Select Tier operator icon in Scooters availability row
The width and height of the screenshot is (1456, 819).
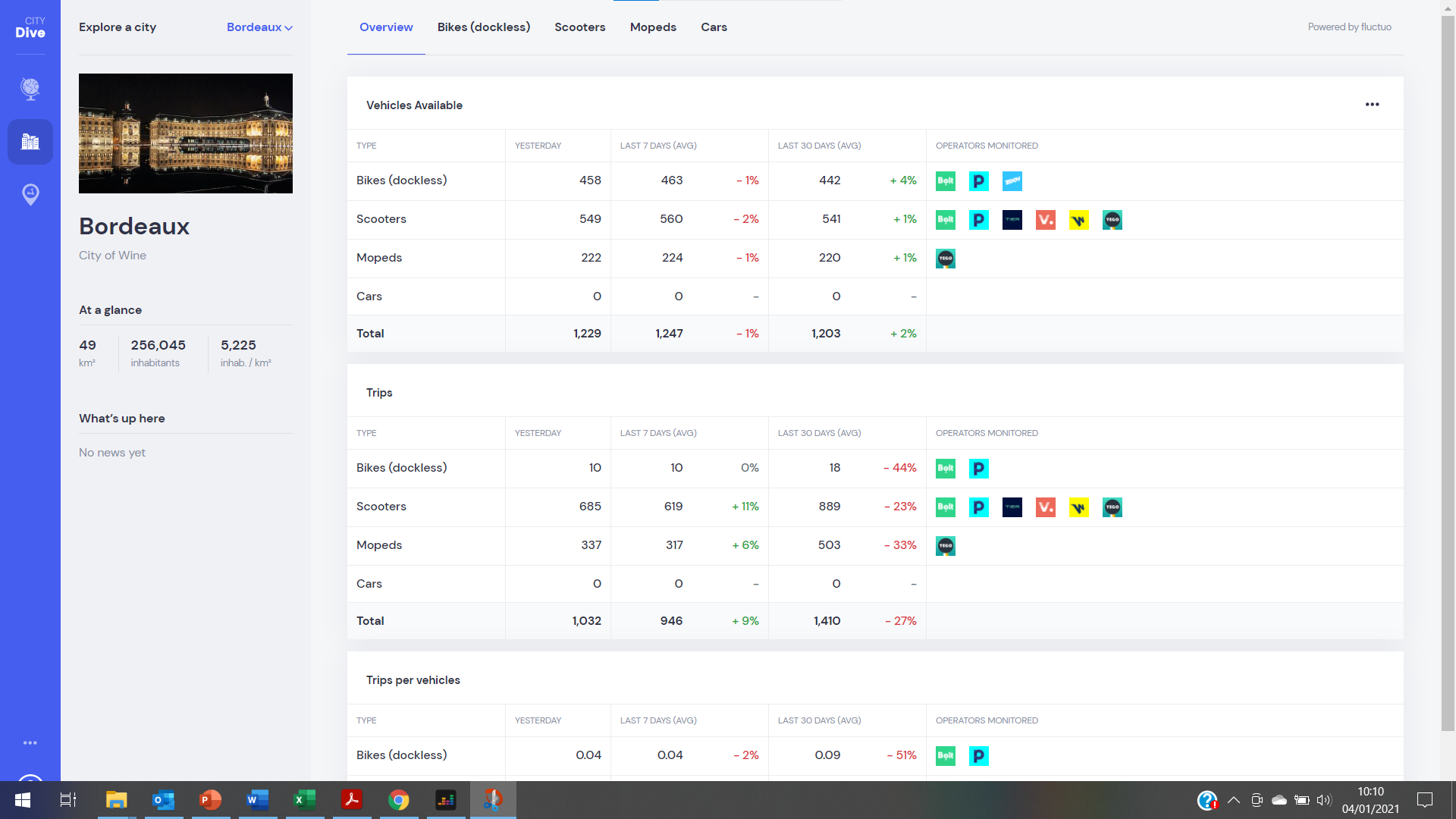[x=1012, y=220]
